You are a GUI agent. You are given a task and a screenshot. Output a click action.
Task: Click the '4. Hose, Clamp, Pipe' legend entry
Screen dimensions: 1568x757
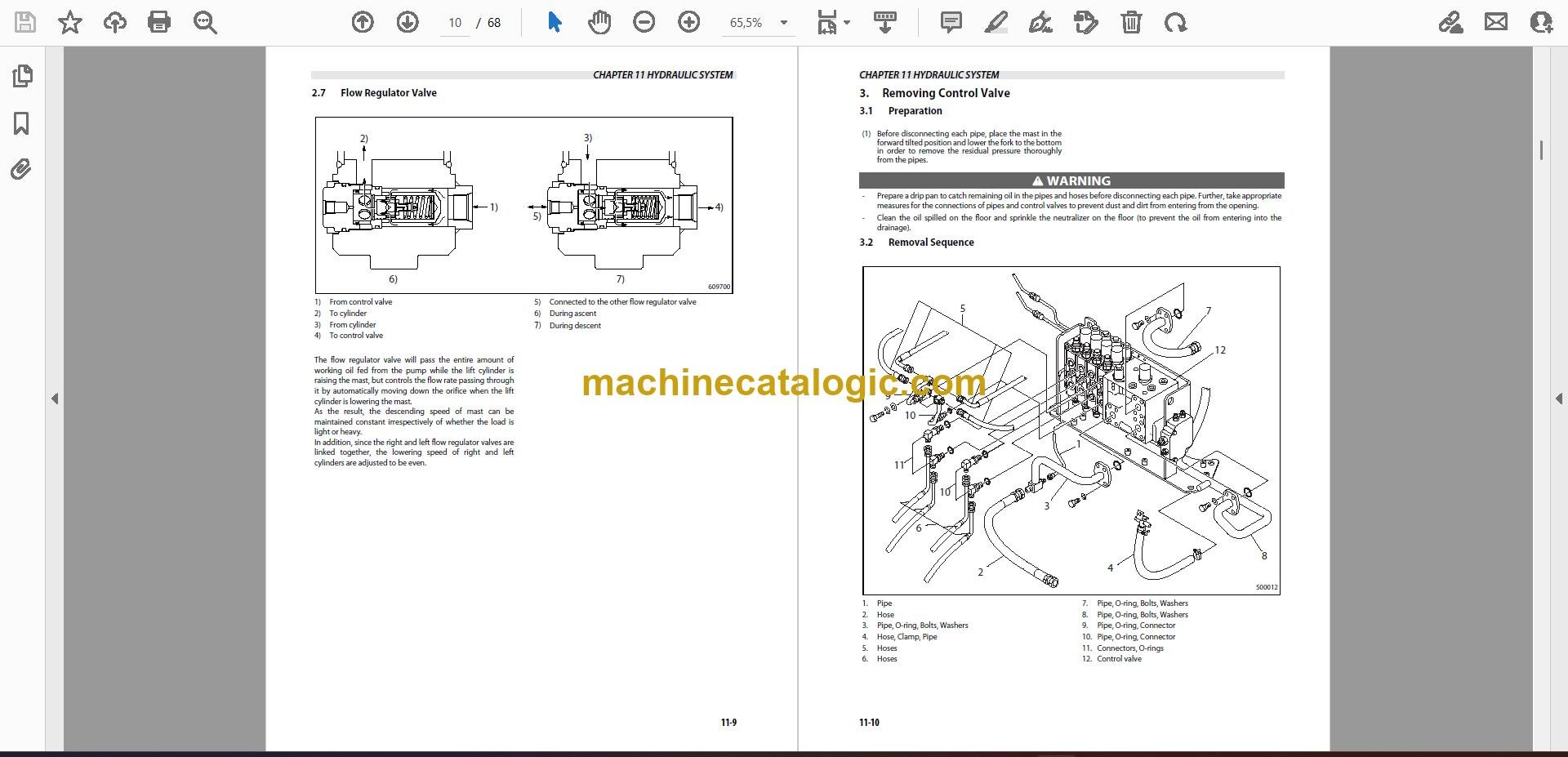[899, 637]
